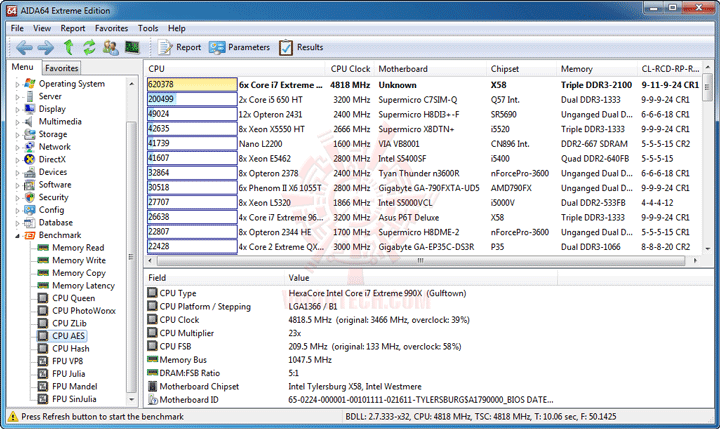Screen dimensions: 720x429
Task: Select the 12x Opteron 2431 row
Action: (423, 114)
